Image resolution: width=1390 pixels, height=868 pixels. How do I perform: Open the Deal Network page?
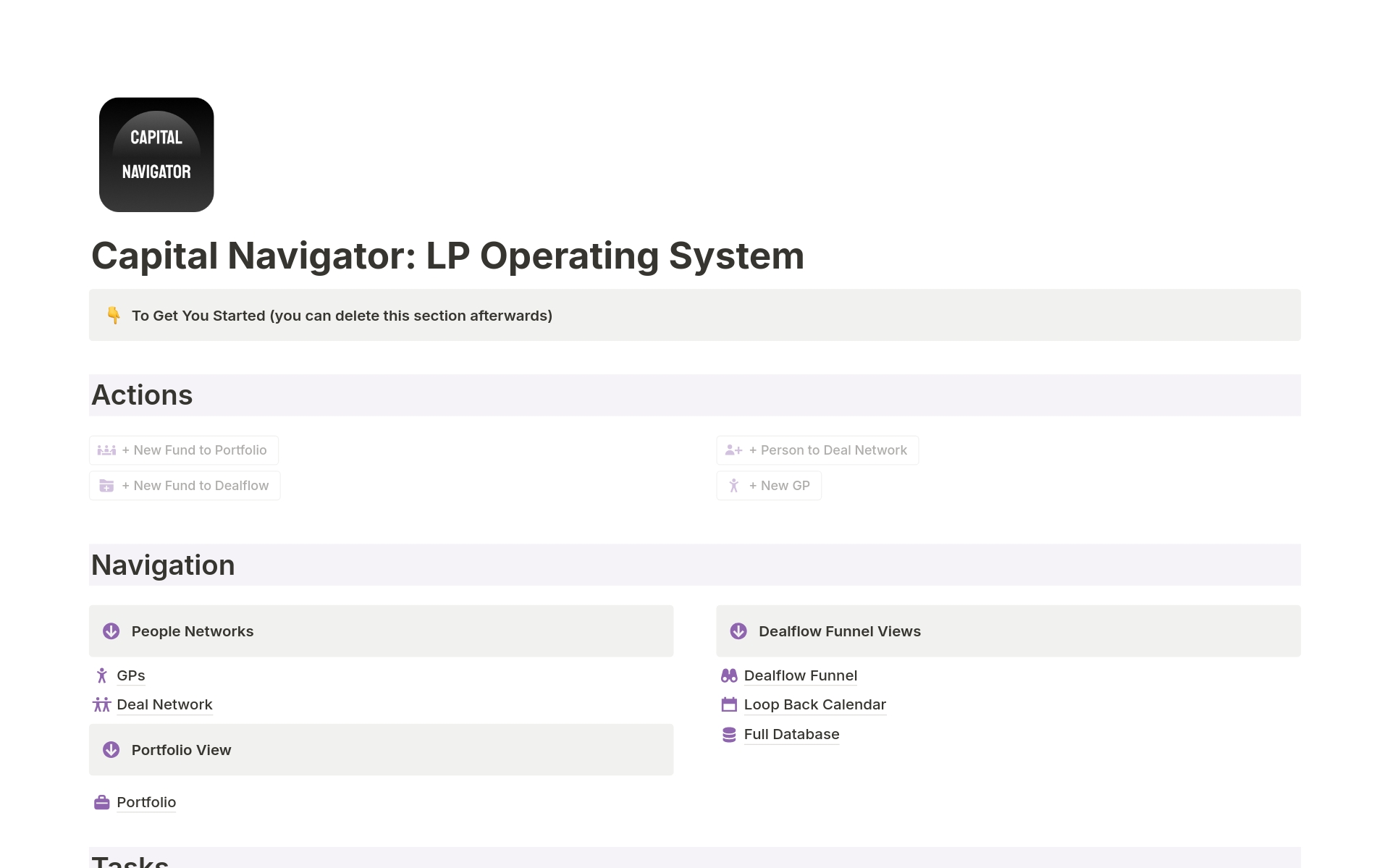(164, 704)
